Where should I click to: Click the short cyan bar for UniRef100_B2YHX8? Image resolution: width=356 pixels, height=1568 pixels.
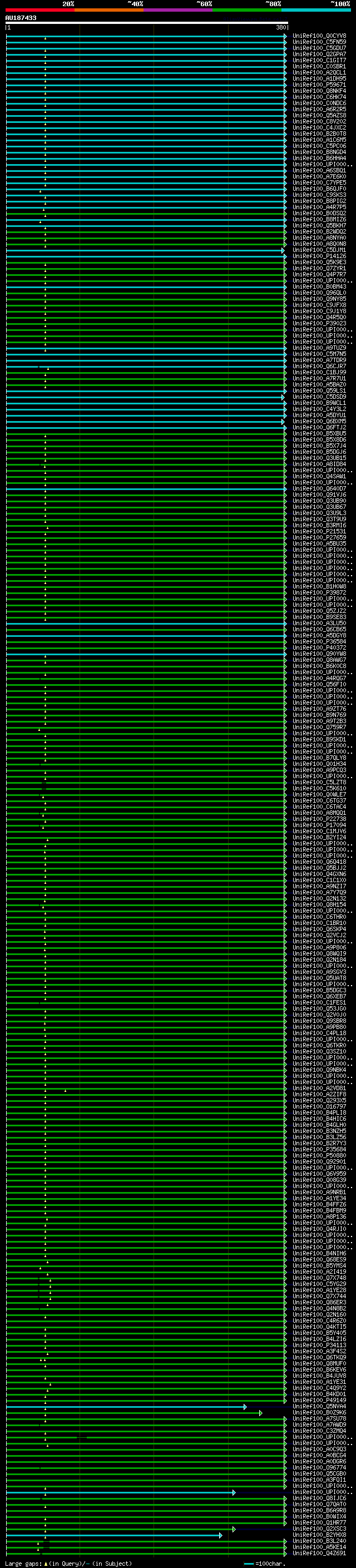point(115,1536)
